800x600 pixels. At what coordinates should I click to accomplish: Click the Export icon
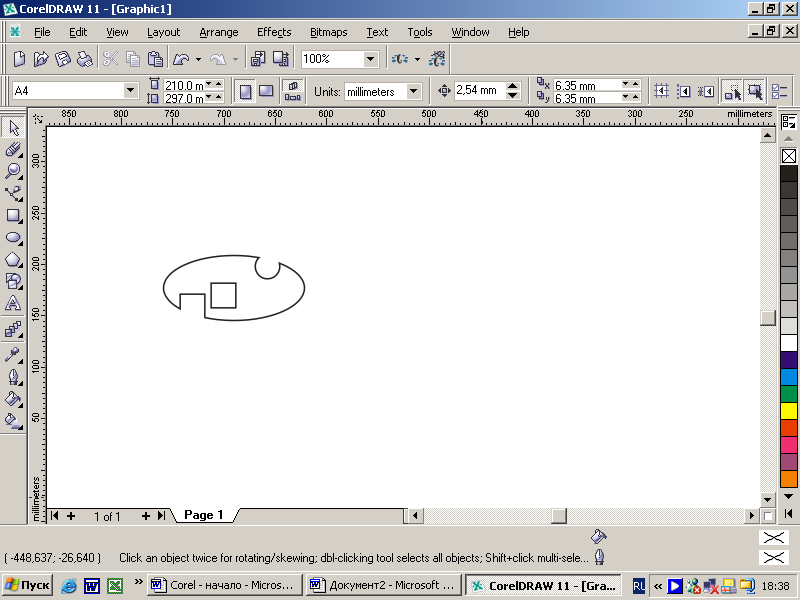(x=281, y=59)
